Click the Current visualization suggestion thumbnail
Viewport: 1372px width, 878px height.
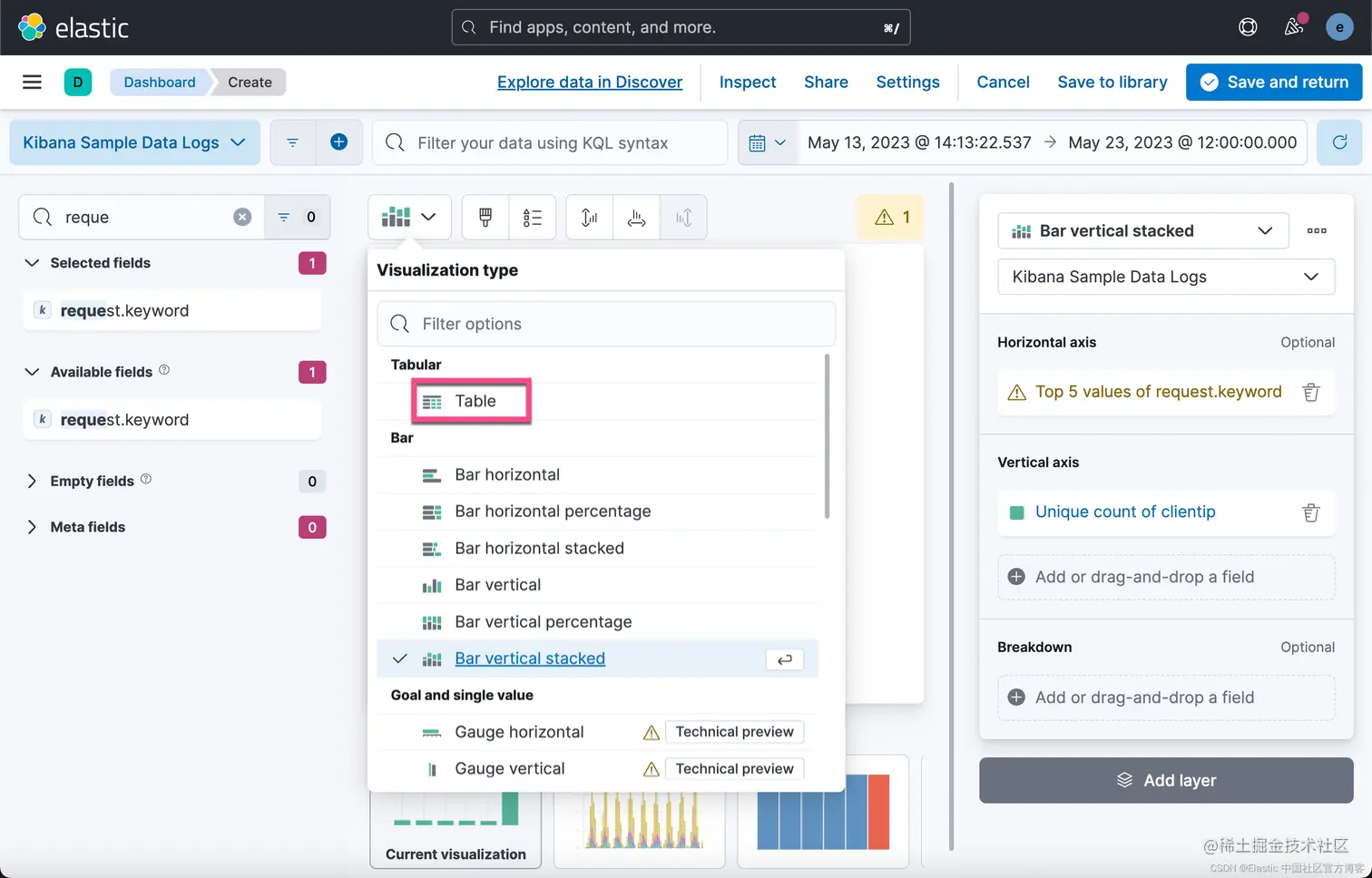[456, 830]
